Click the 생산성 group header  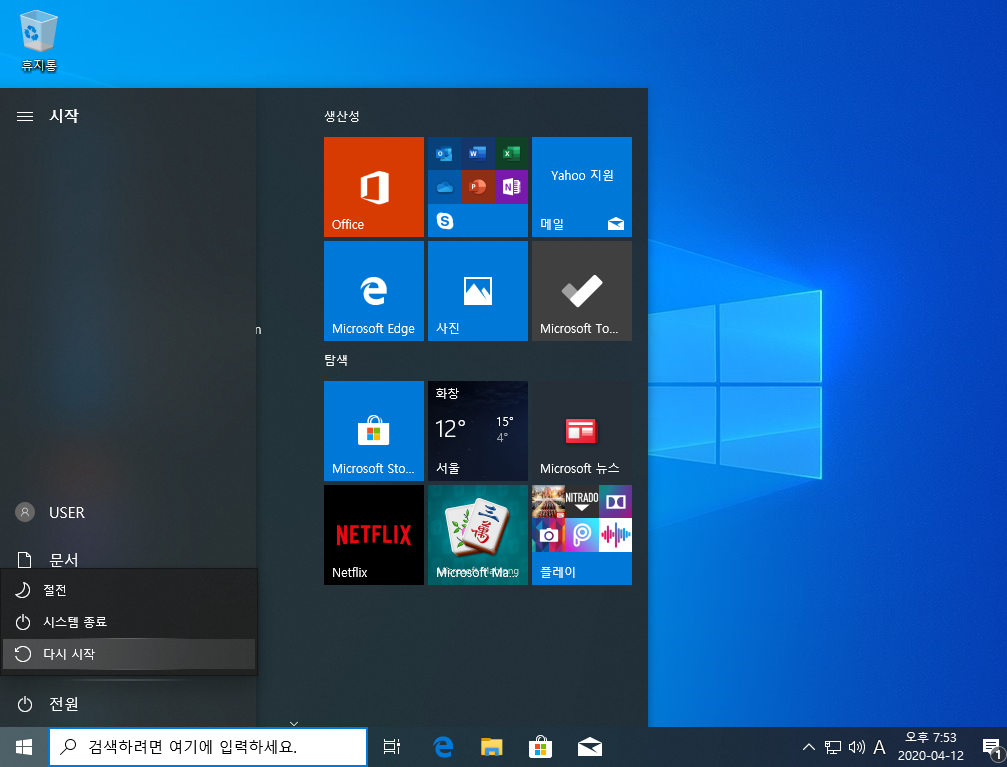pyautogui.click(x=342, y=116)
